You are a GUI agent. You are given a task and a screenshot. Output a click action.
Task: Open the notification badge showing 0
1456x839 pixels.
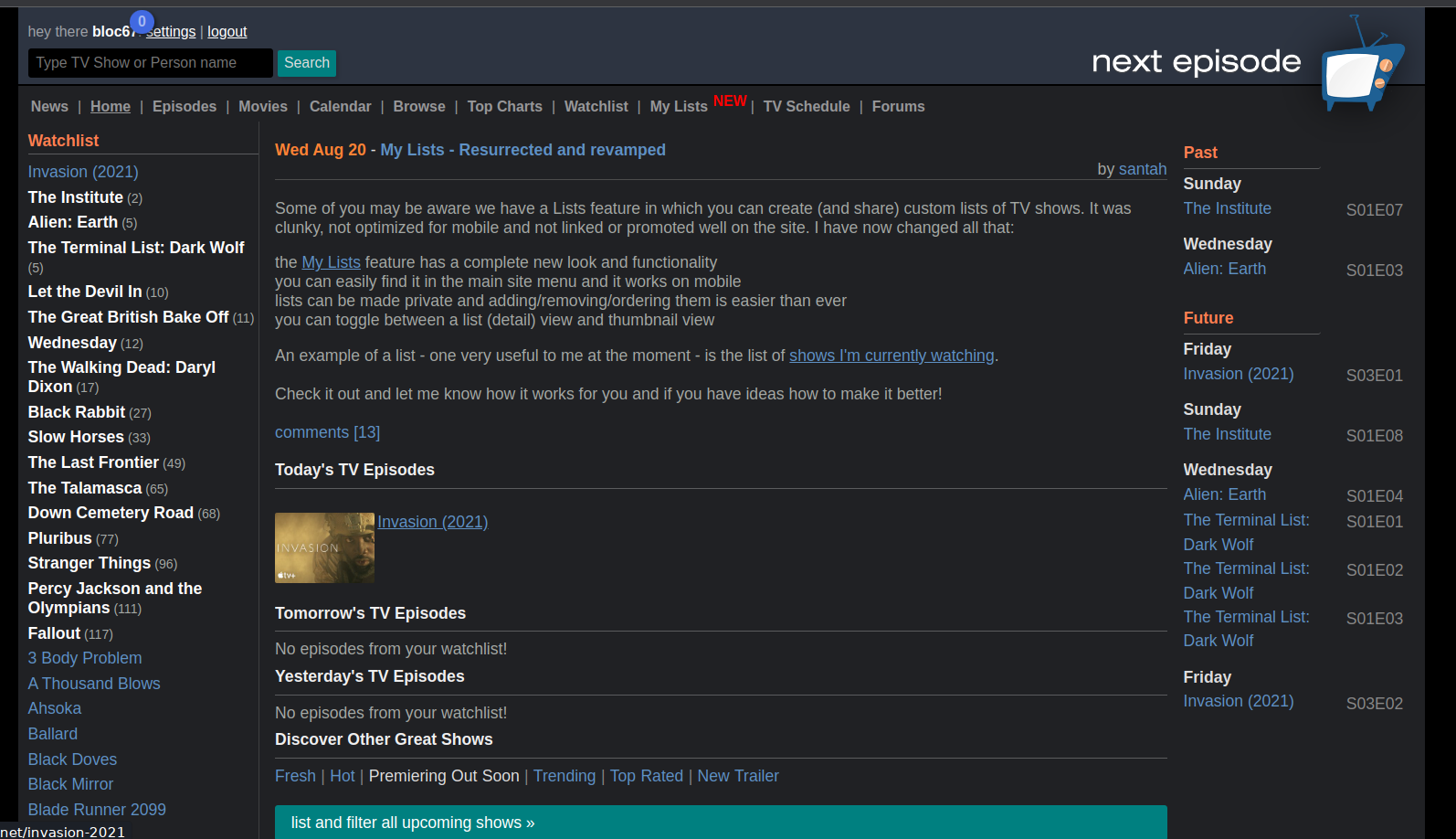click(x=142, y=22)
